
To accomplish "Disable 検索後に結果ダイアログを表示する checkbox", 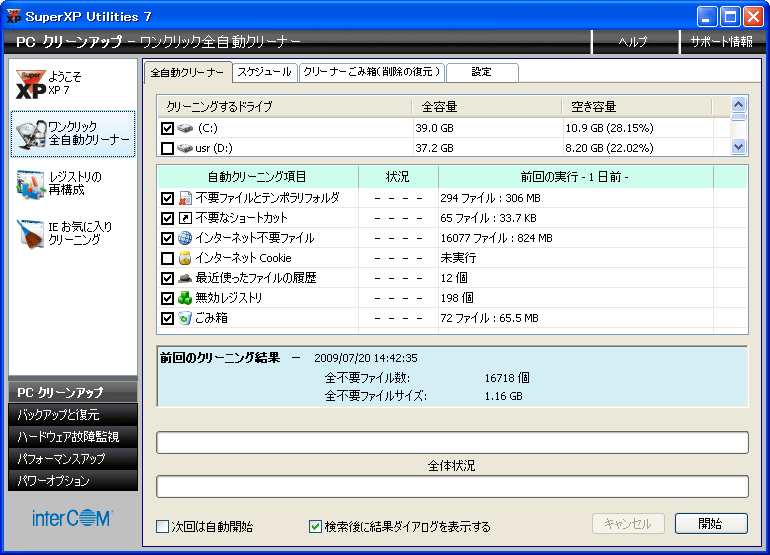I will tap(315, 527).
